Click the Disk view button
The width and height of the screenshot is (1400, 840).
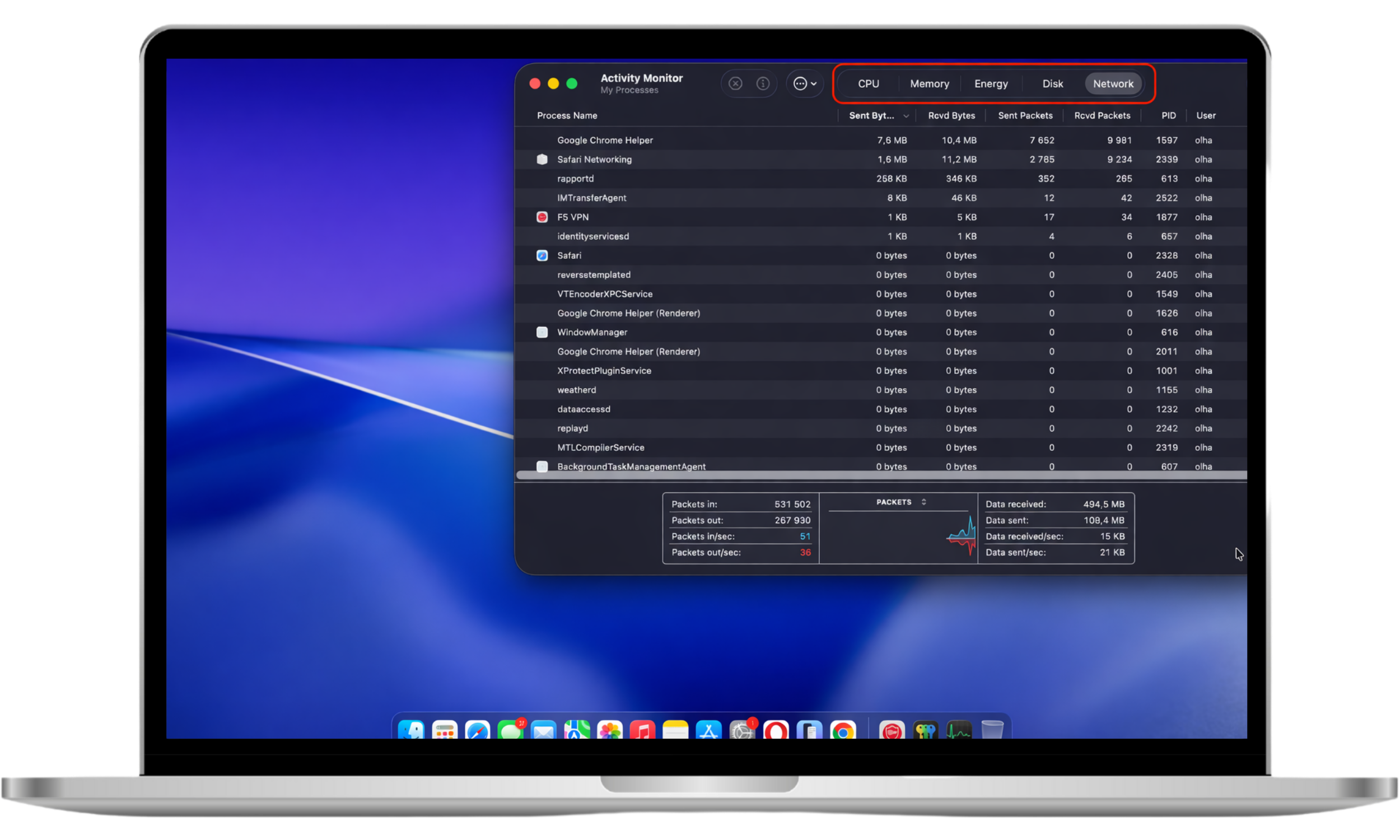pyautogui.click(x=1052, y=83)
